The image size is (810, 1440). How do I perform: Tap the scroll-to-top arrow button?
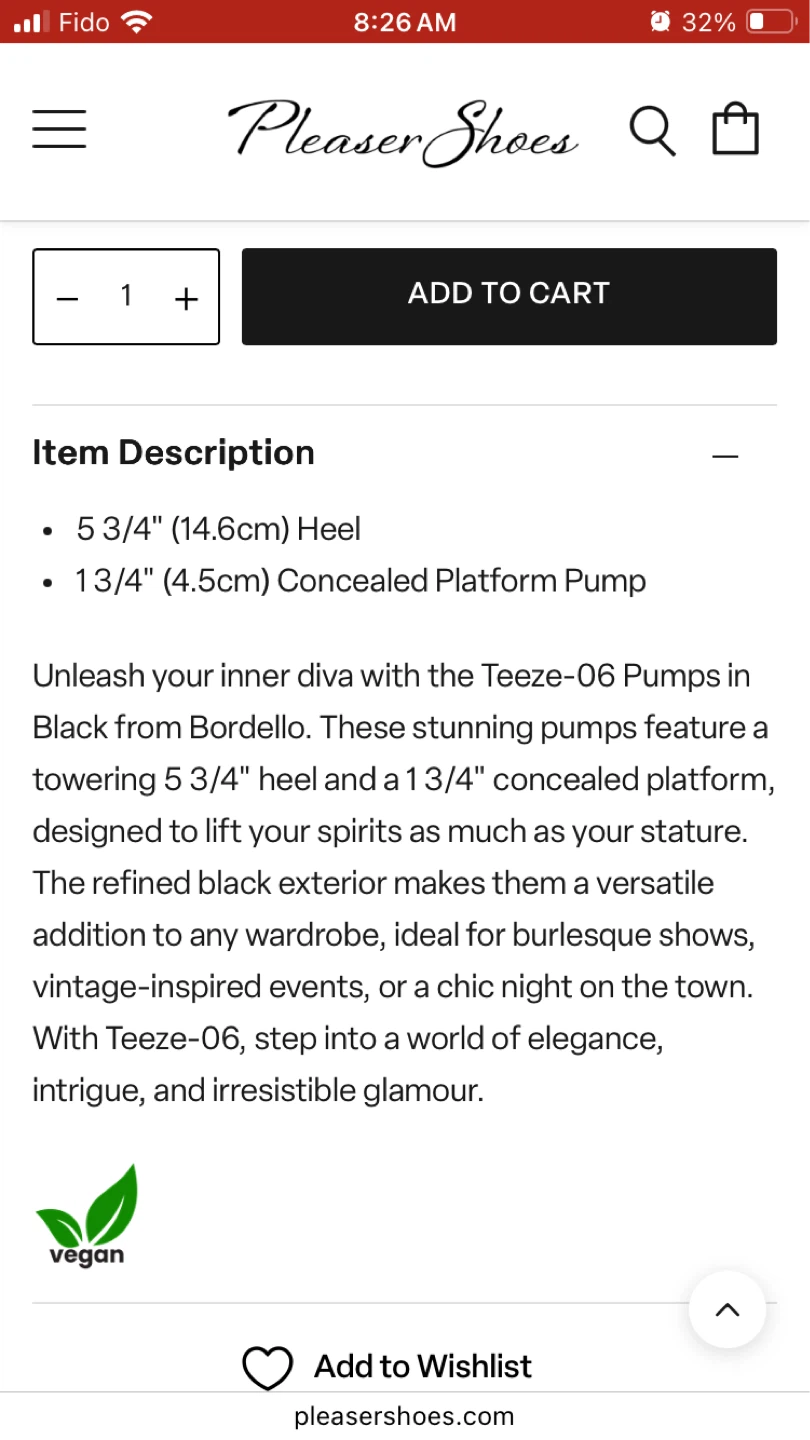pyautogui.click(x=727, y=1310)
